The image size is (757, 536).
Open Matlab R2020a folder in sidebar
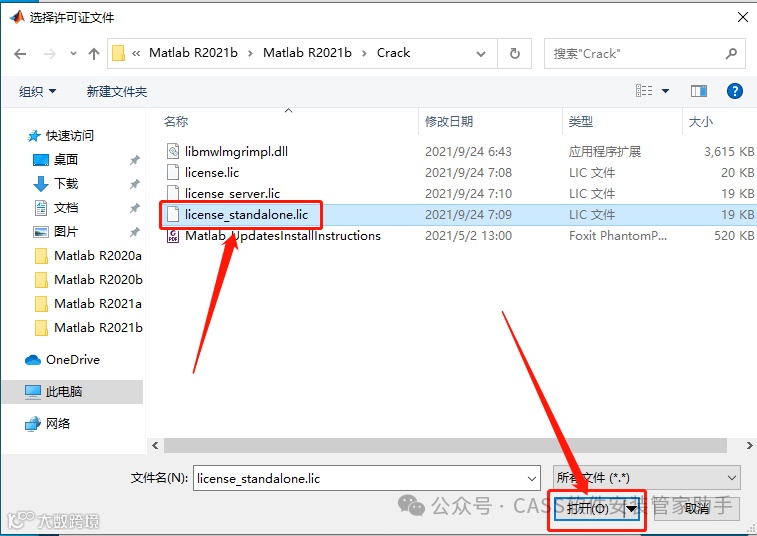coord(98,255)
